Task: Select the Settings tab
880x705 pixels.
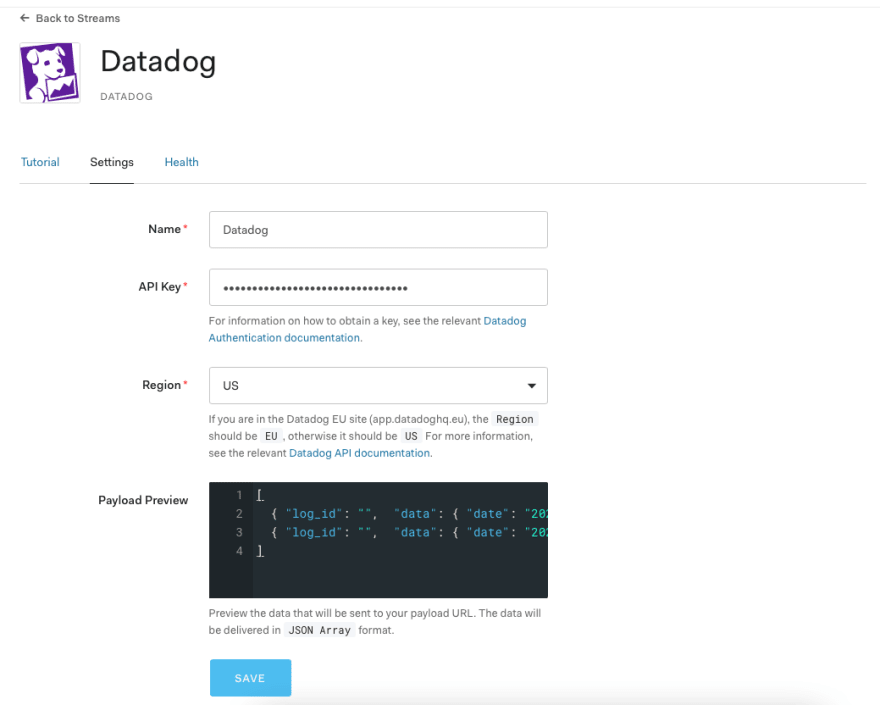Action: tap(112, 162)
